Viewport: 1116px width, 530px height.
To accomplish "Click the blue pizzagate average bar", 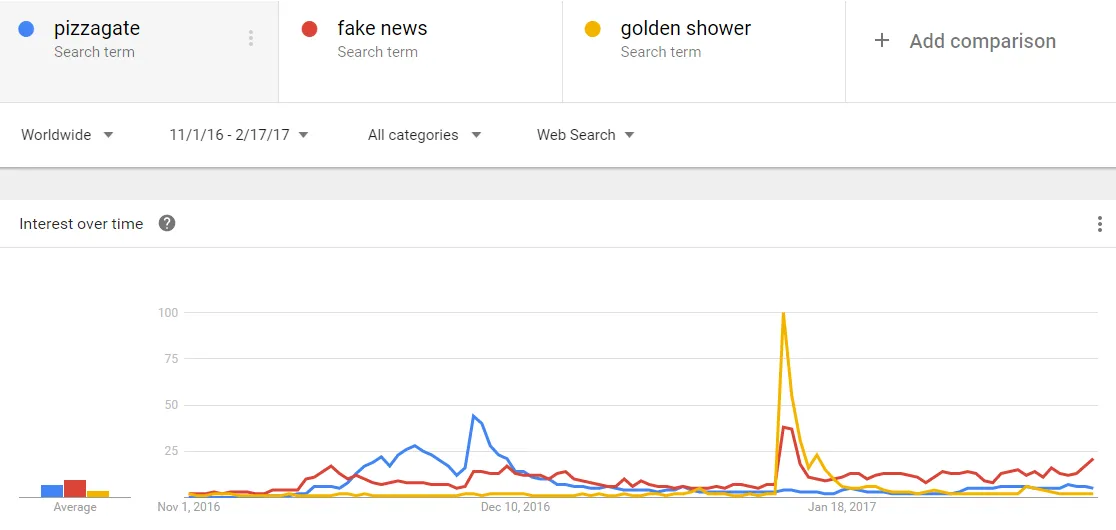I will (52, 491).
